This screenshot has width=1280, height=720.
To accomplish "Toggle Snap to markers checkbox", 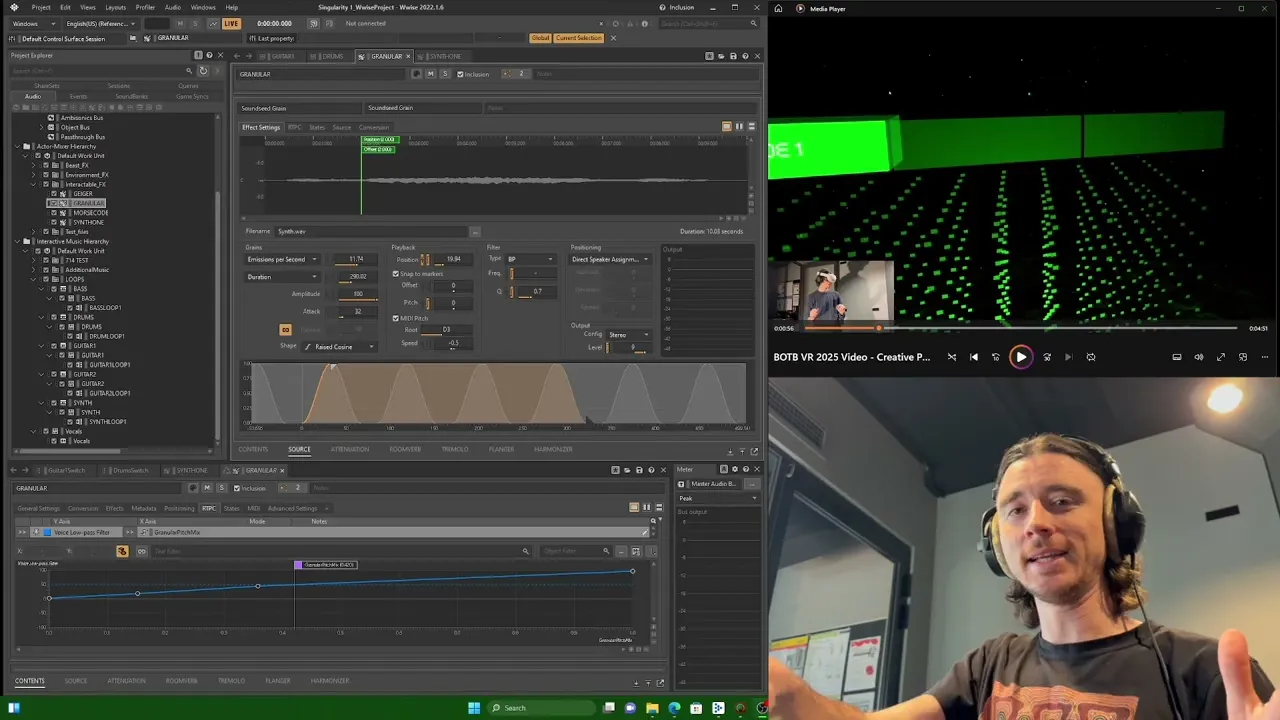I will 395,274.
